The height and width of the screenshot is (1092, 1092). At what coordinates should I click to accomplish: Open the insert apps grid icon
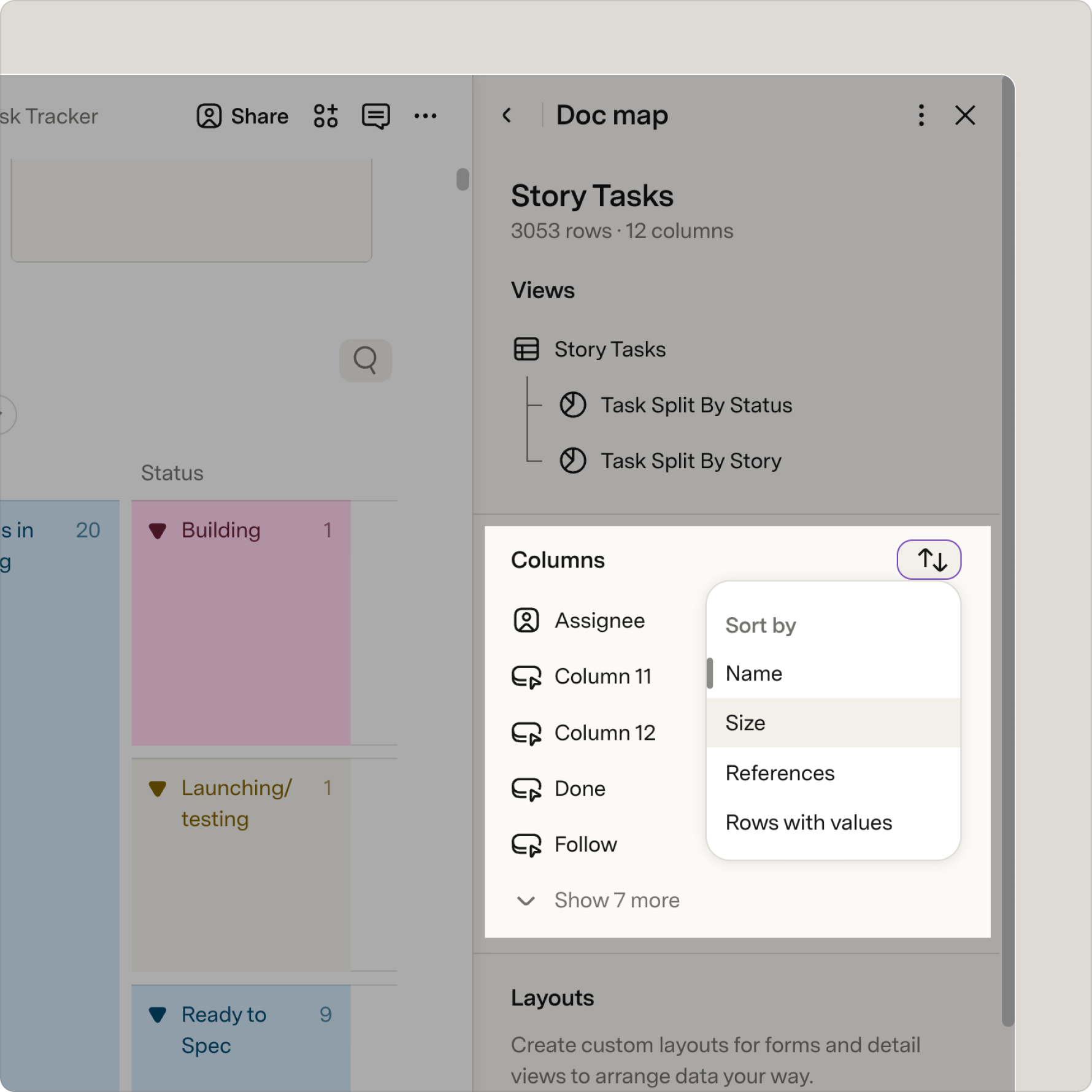pos(326,116)
